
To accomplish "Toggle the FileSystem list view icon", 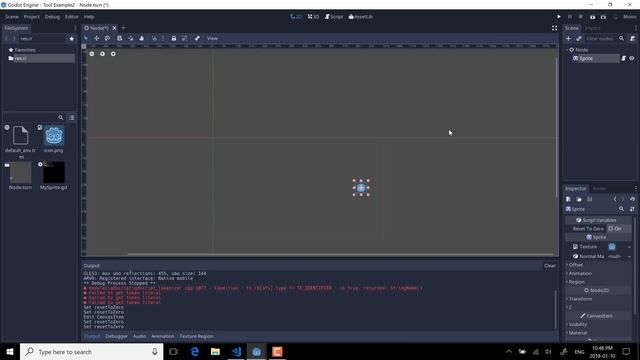I will pyautogui.click(x=71, y=118).
